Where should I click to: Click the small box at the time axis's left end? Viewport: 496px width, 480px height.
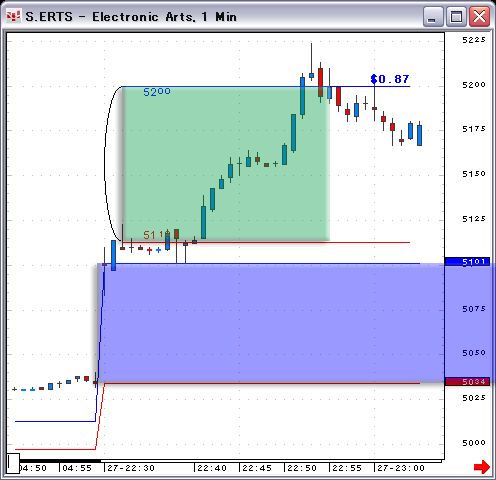13,463
